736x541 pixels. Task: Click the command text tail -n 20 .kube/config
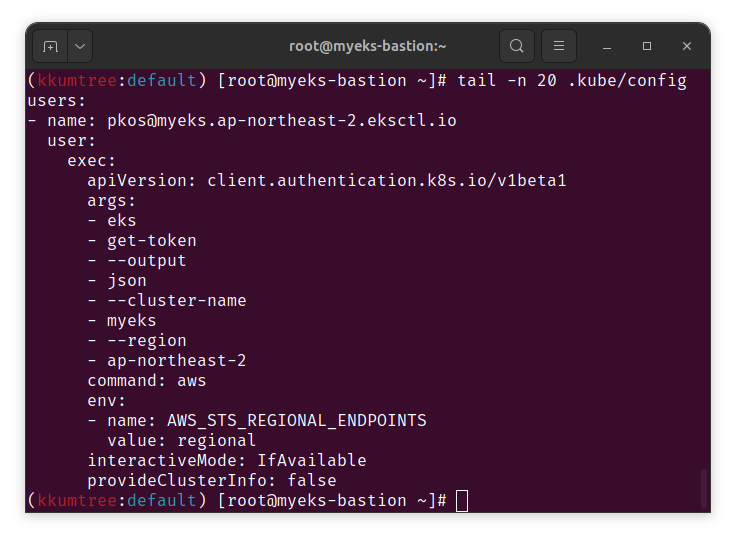(x=572, y=80)
